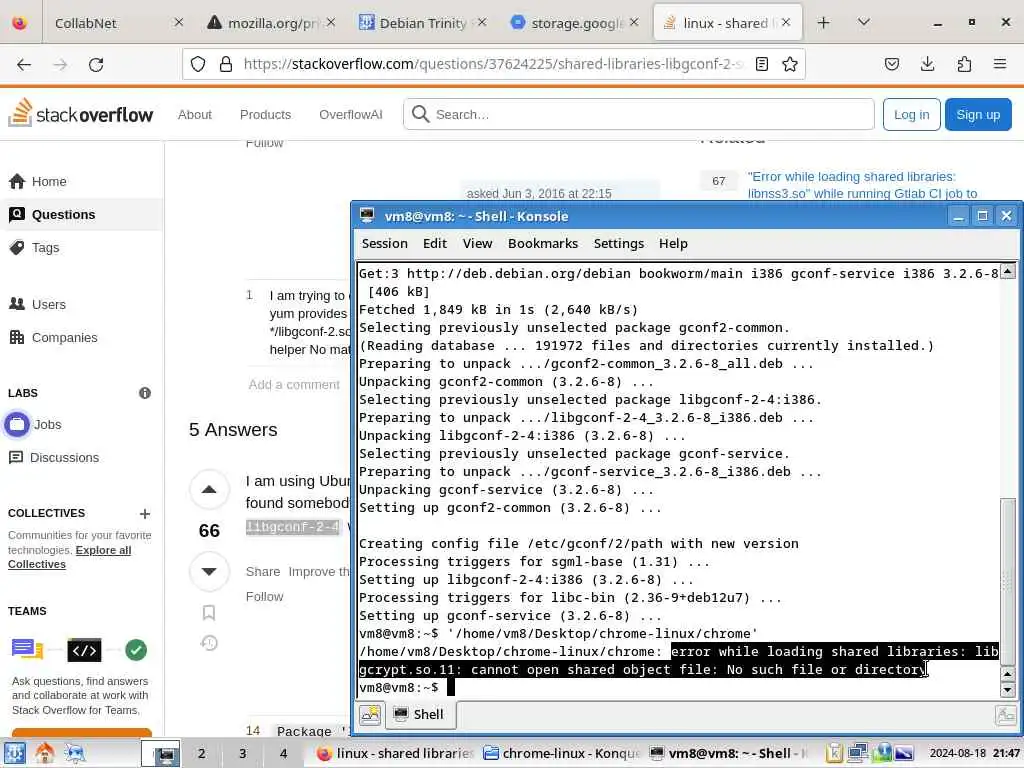
Task: Switch to Debian Trinity tab
Action: 421,23
